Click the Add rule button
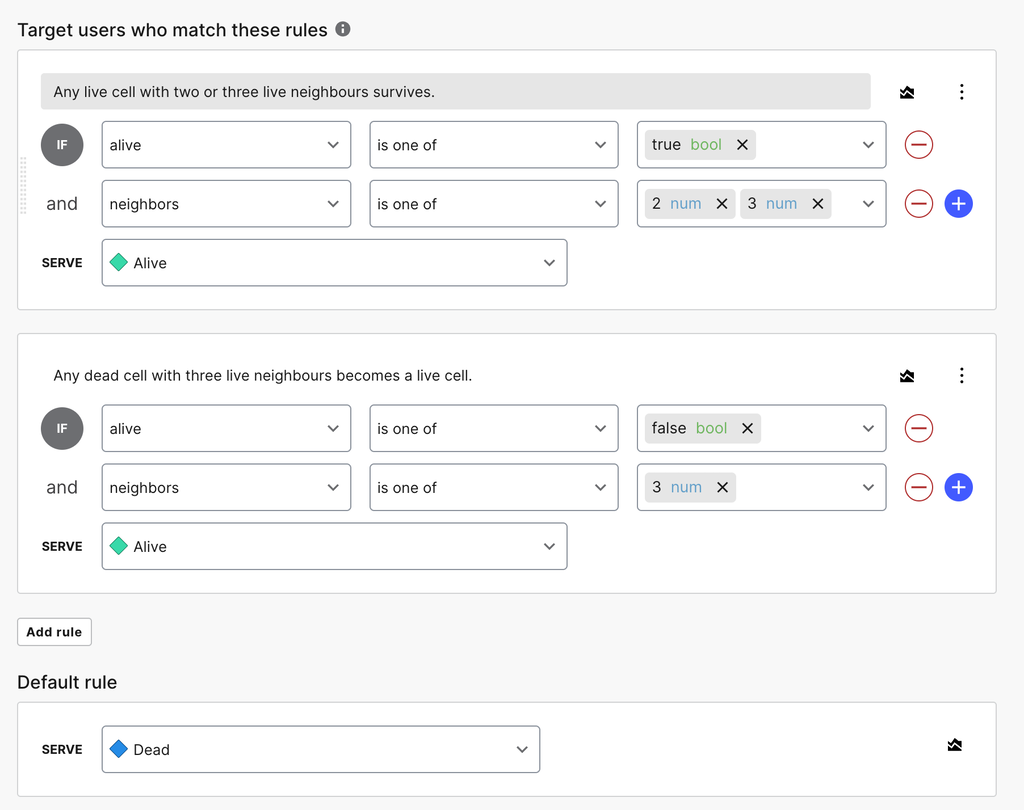The width and height of the screenshot is (1024, 810). 54,632
